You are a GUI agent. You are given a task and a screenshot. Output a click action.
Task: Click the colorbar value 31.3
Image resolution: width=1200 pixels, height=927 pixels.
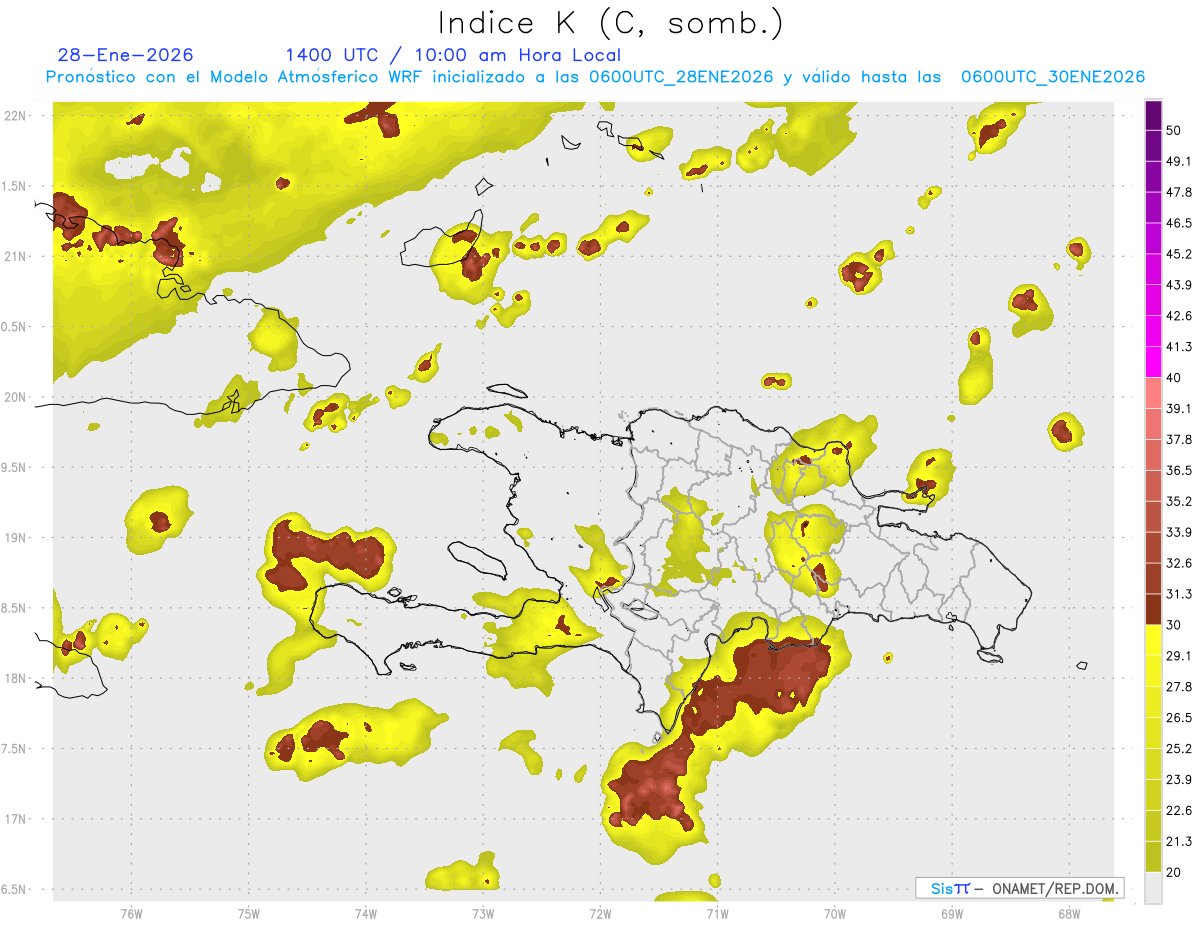1179,594
